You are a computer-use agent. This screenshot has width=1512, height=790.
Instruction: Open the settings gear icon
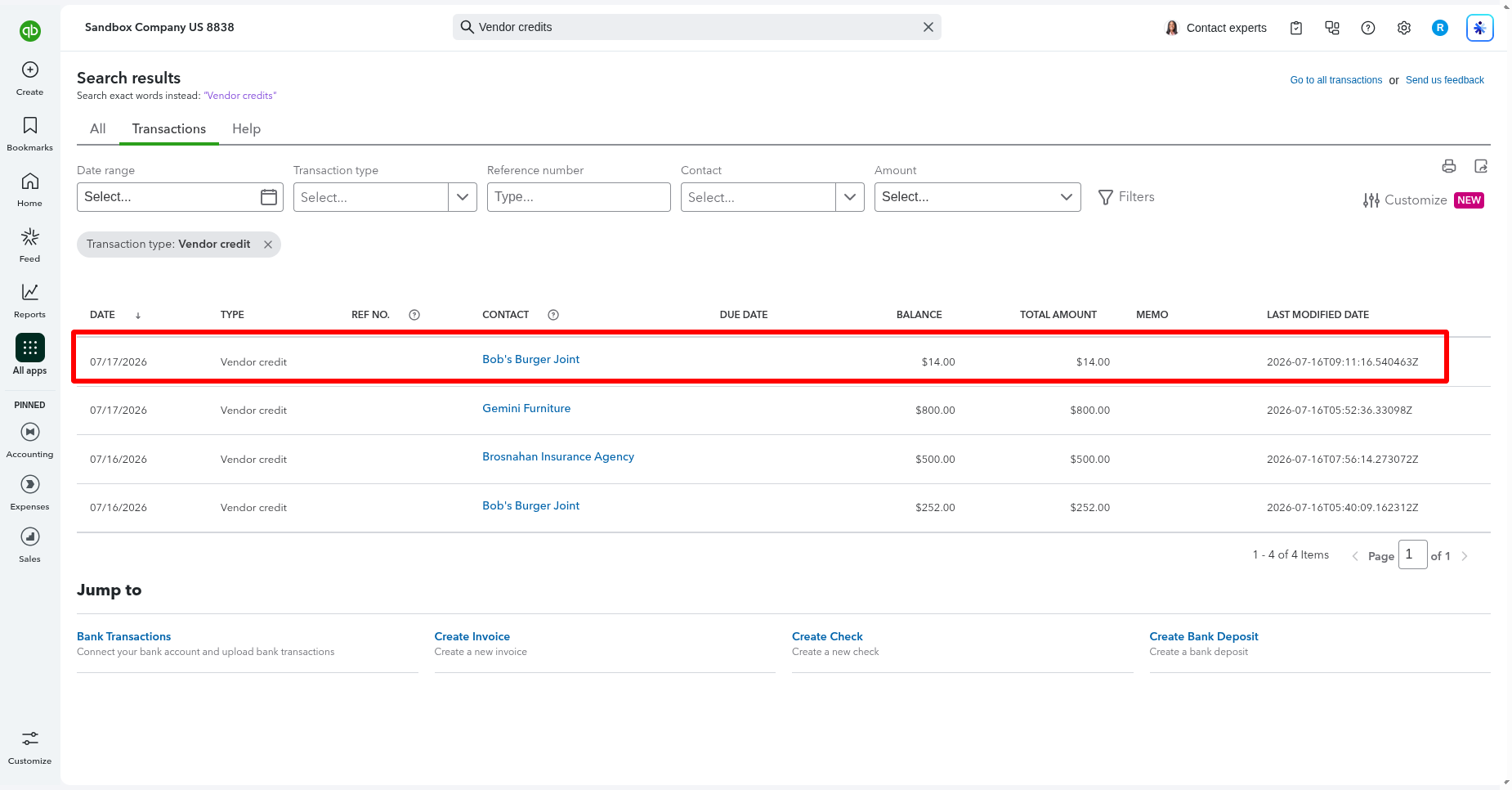(1404, 28)
